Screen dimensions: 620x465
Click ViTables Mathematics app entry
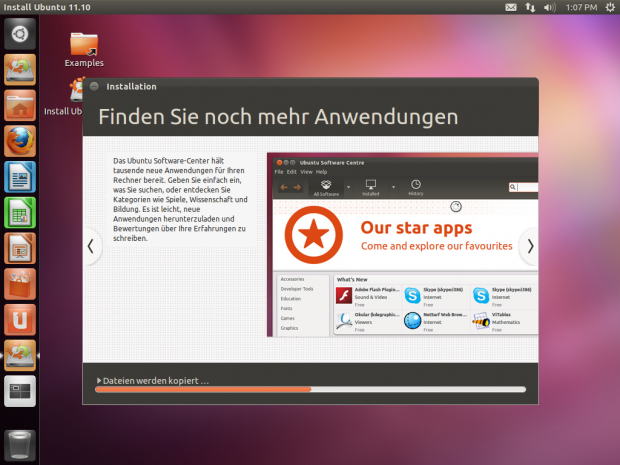click(505, 322)
